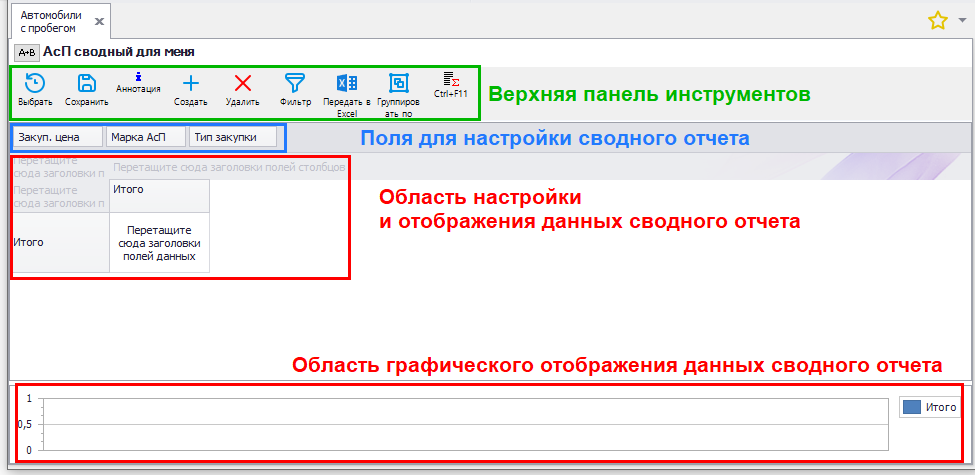Pick the Тип закупки field button

232,137
